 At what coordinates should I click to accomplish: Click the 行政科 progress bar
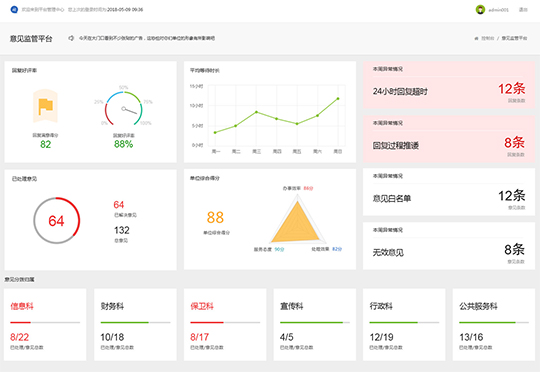[x=404, y=323]
